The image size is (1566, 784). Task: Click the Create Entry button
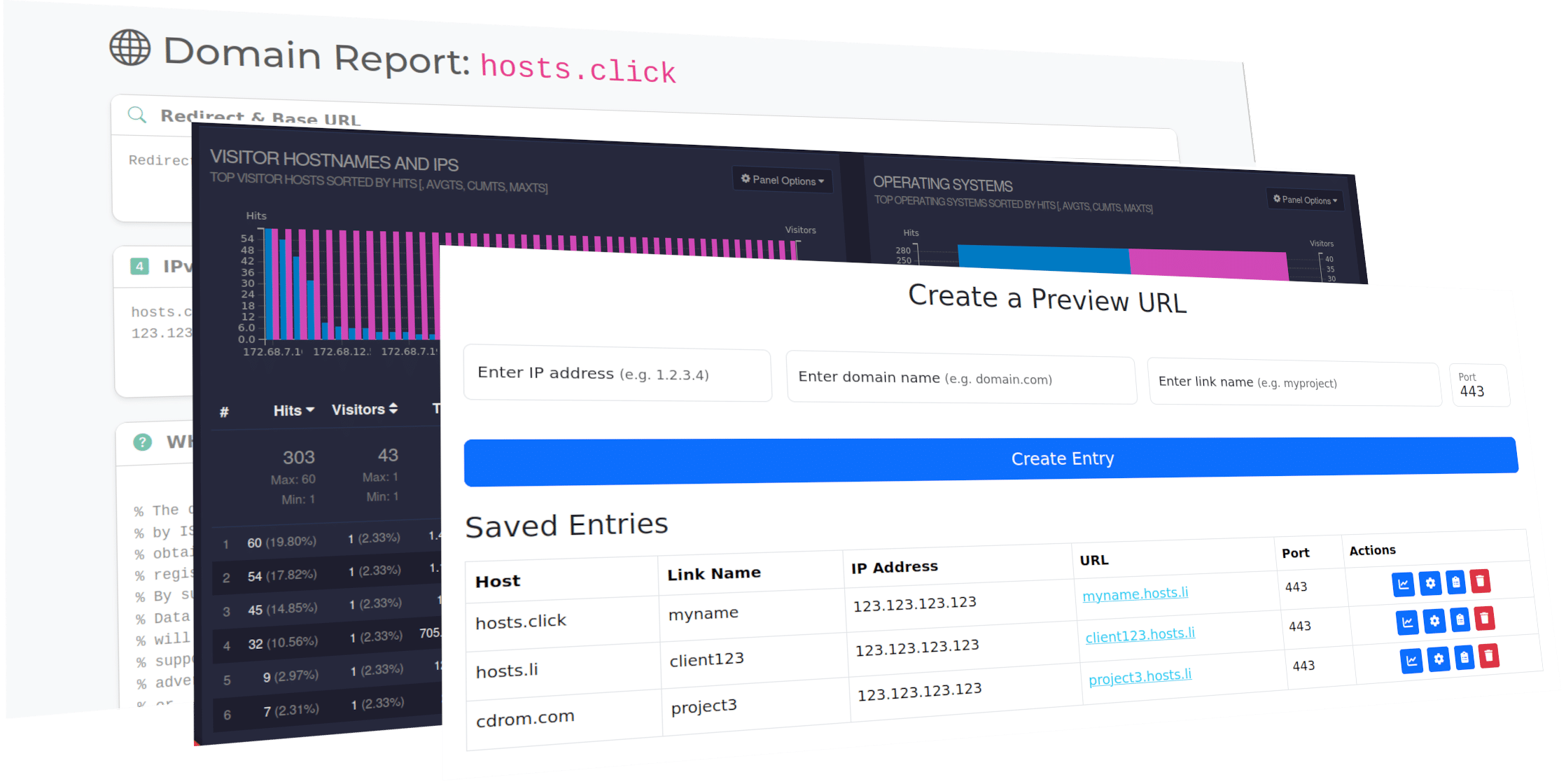[991, 461]
